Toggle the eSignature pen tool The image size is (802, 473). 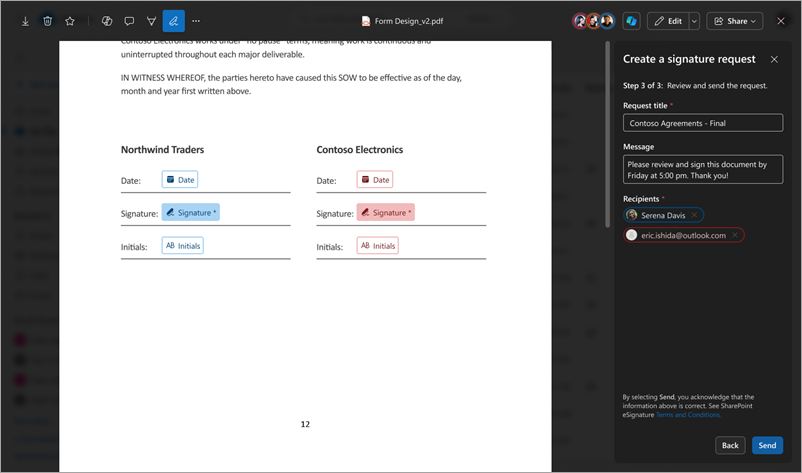point(174,21)
